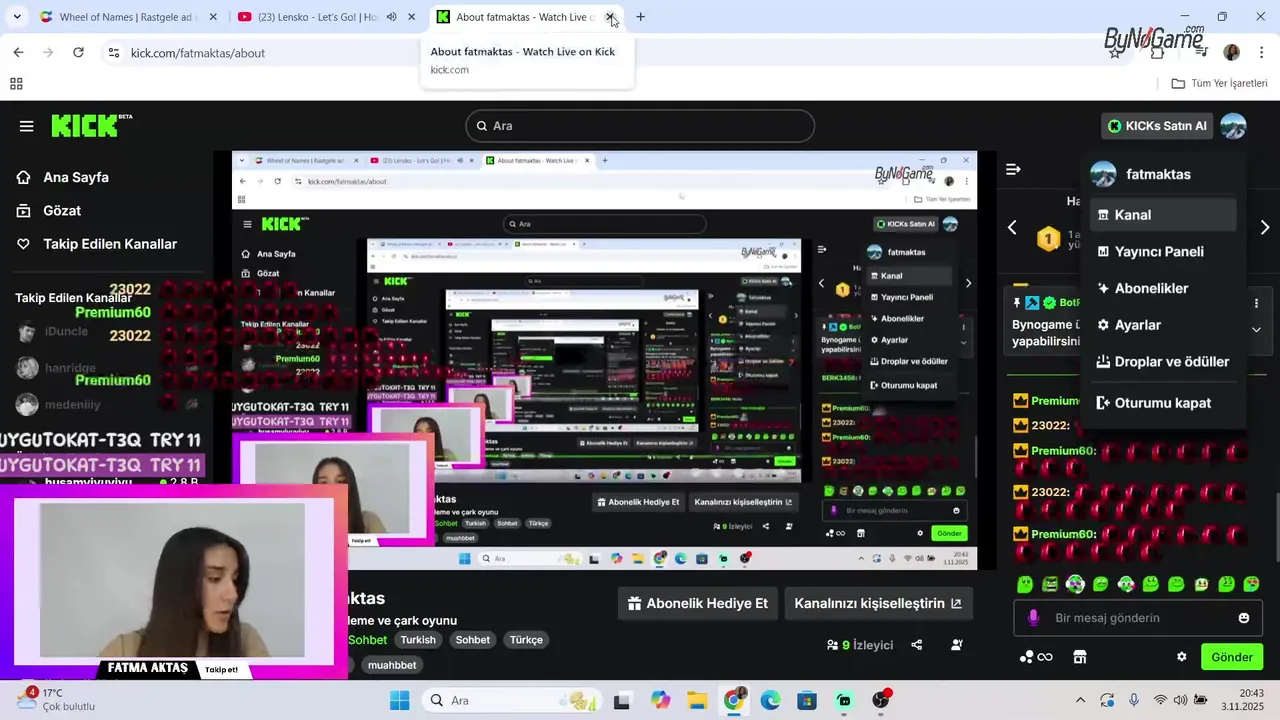Click Bir mesaj gönderin chat input

[x=1138, y=618]
